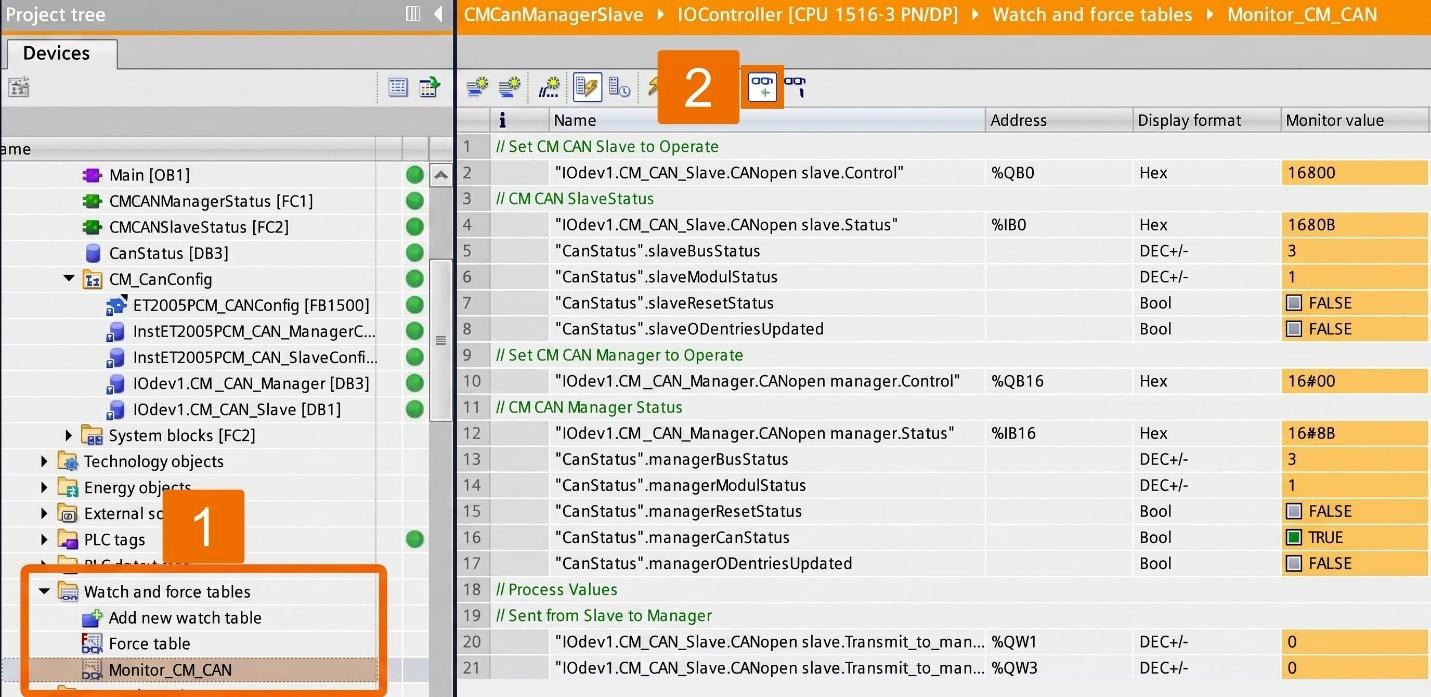Click the "CanStatus".managerModulStatus name cell
Viewport: 1431px width, 697px height.
tap(767, 485)
